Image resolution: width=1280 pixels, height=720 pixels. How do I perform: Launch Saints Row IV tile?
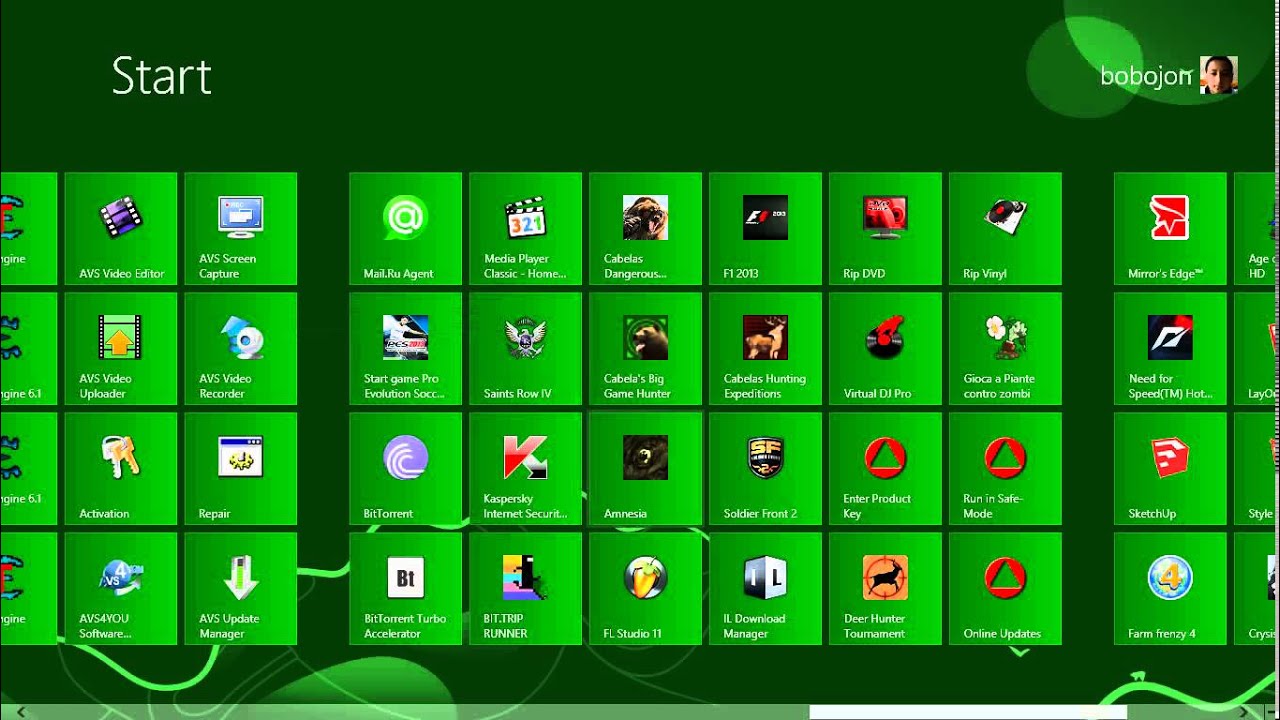pos(526,349)
